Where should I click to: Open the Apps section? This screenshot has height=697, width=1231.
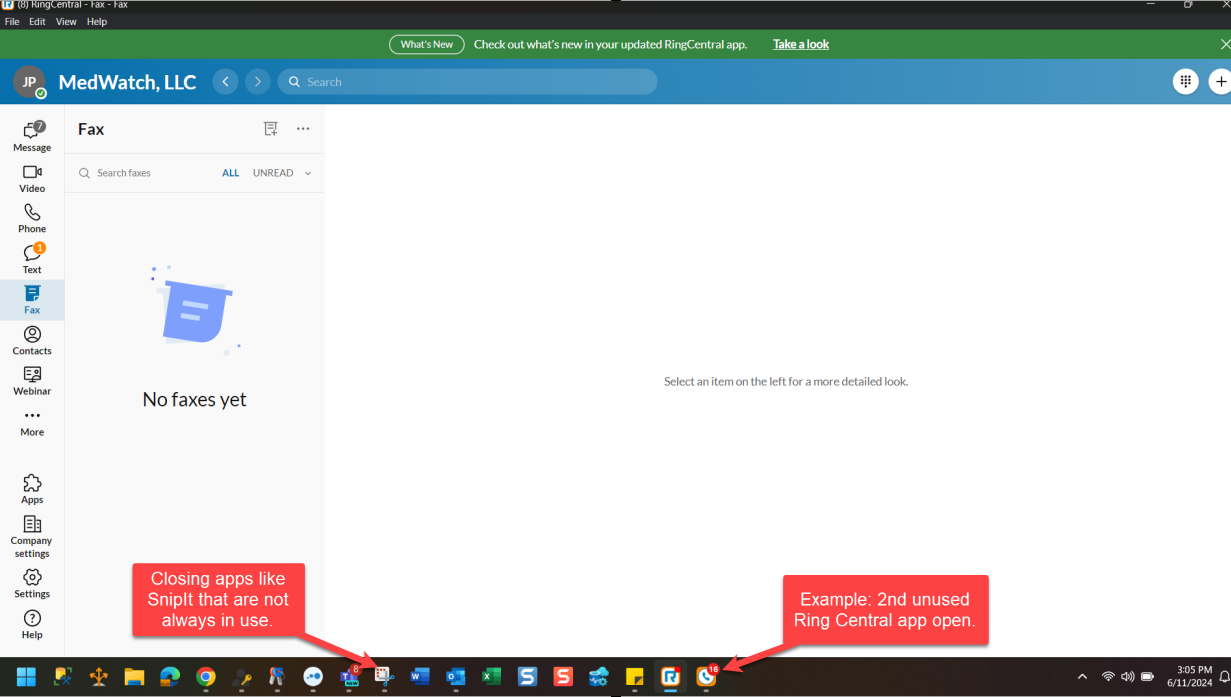click(32, 488)
